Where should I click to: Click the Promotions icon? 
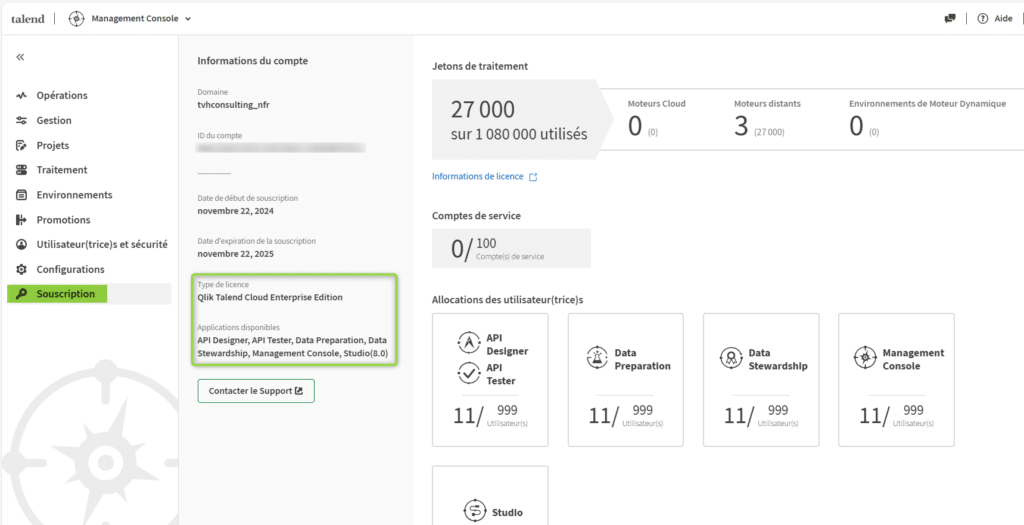point(22,220)
